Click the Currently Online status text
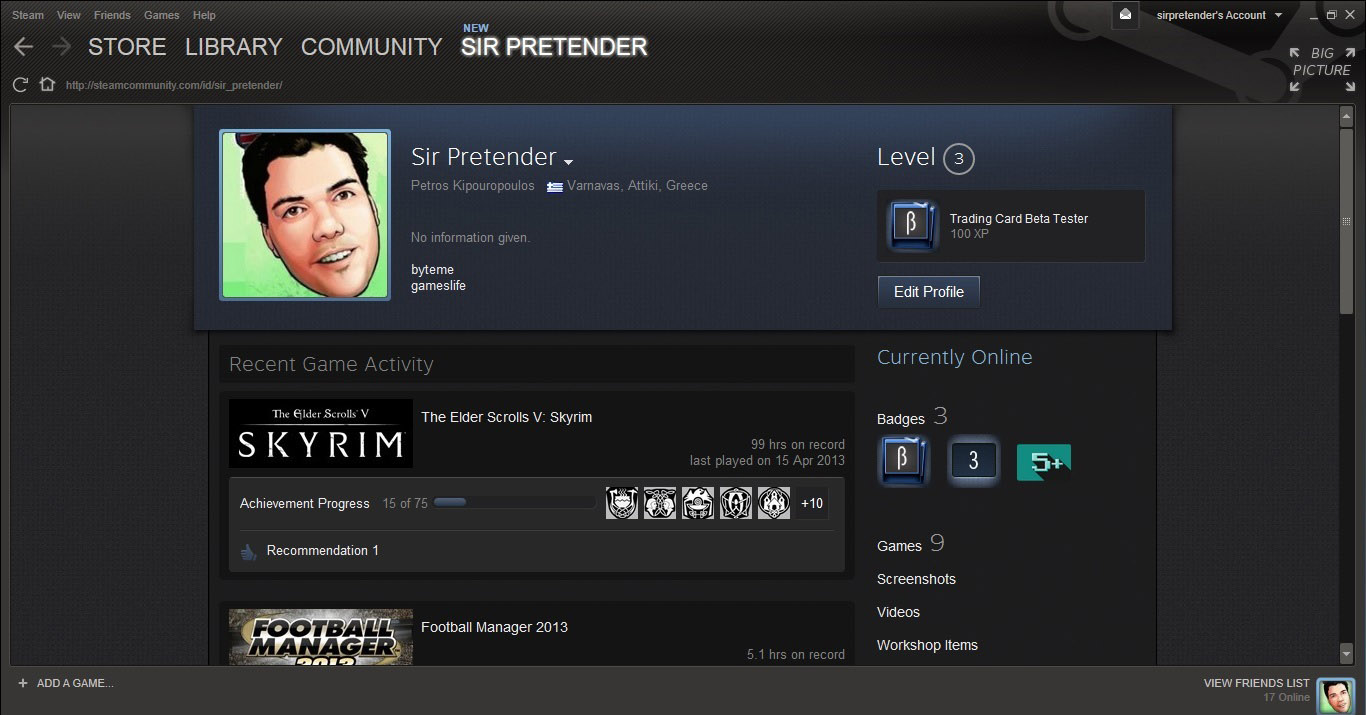 pos(954,357)
